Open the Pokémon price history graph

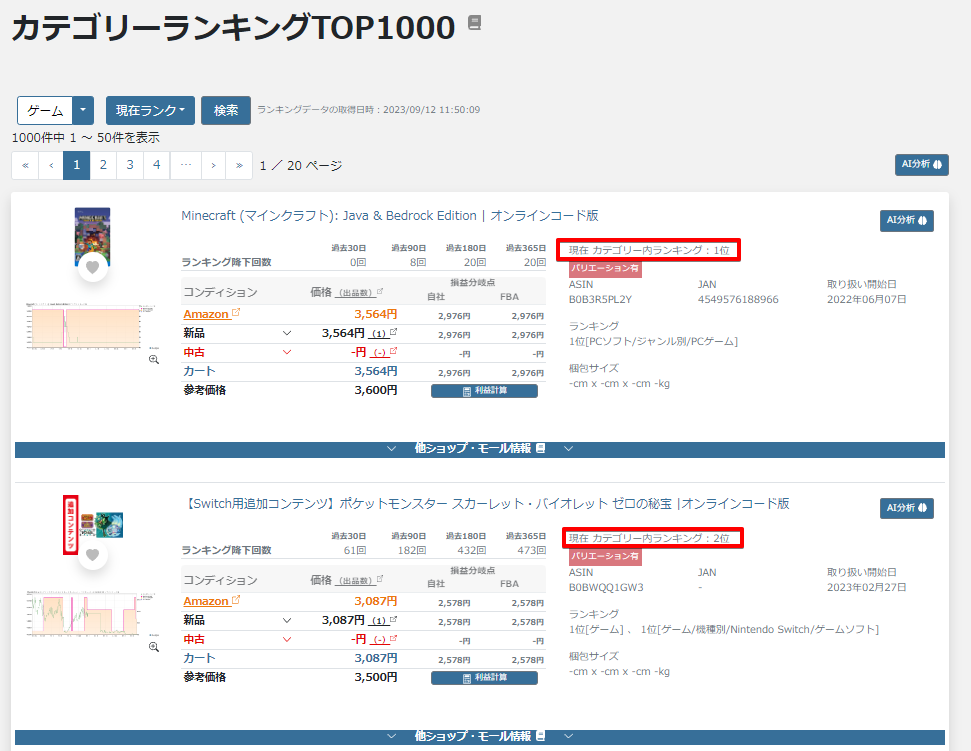[x=89, y=614]
